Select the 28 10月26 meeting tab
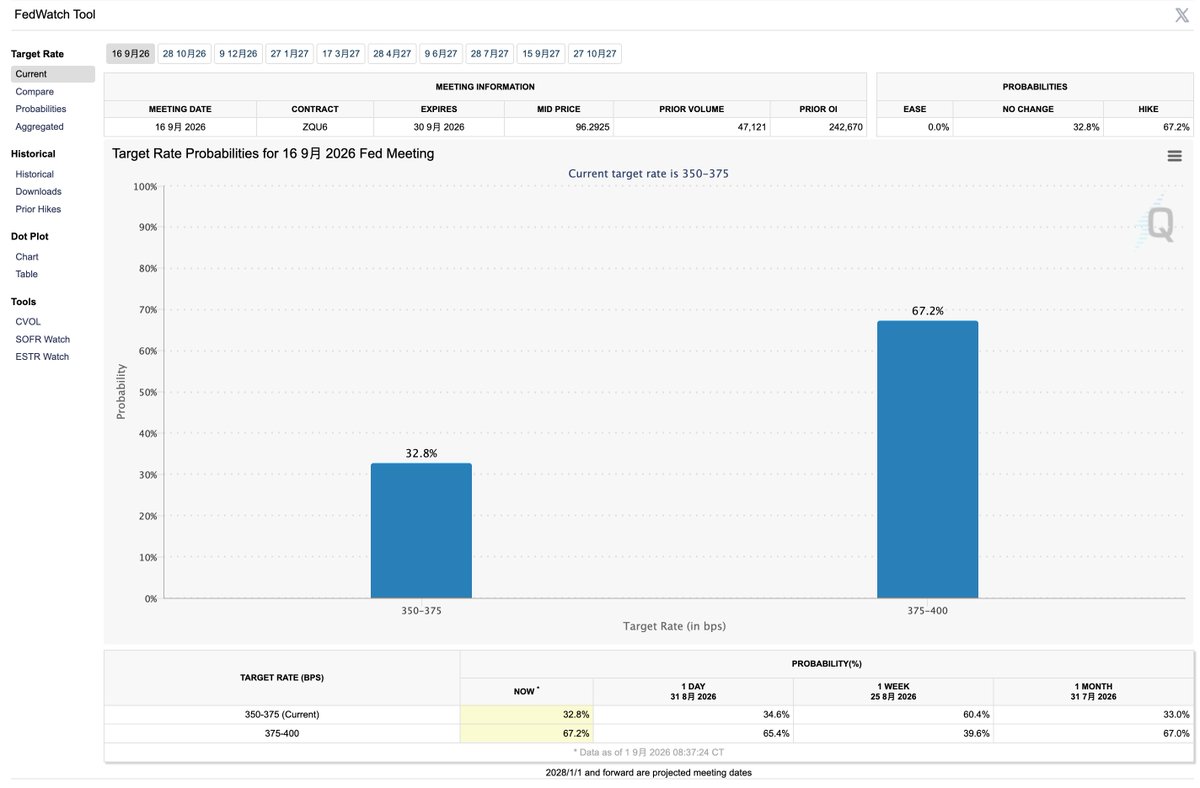The height and width of the screenshot is (788, 1200). pyautogui.click(x=184, y=54)
